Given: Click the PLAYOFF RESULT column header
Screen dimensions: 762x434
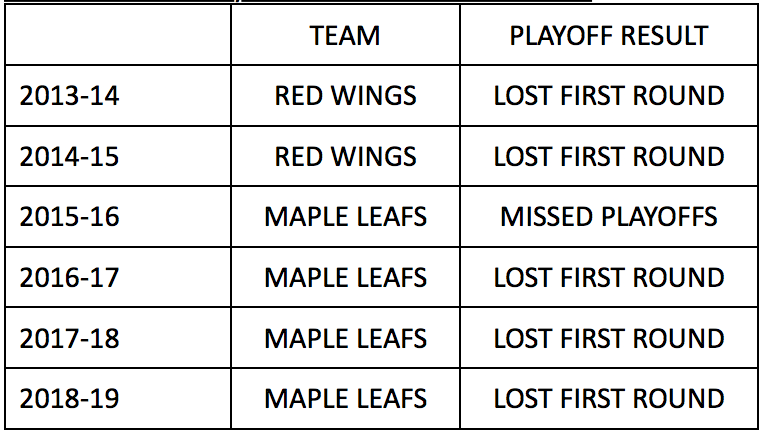Looking at the screenshot, I should pos(609,36).
